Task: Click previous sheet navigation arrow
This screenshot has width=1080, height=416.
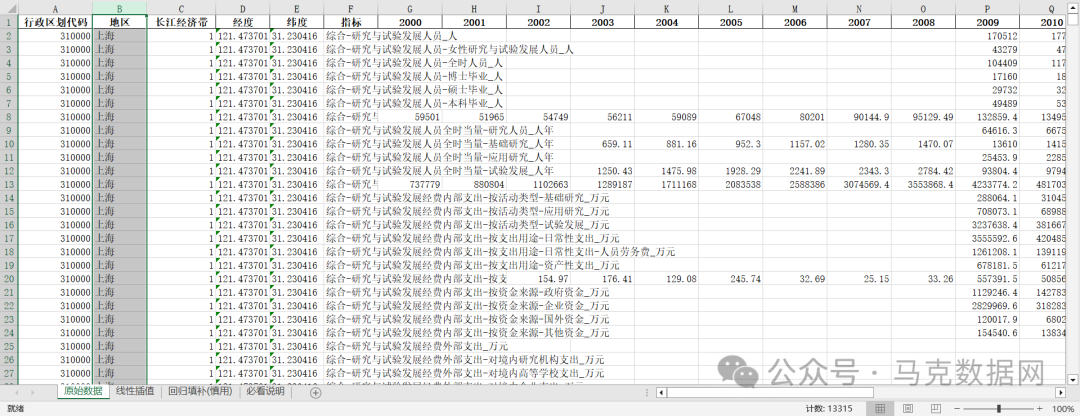Action: (15, 393)
